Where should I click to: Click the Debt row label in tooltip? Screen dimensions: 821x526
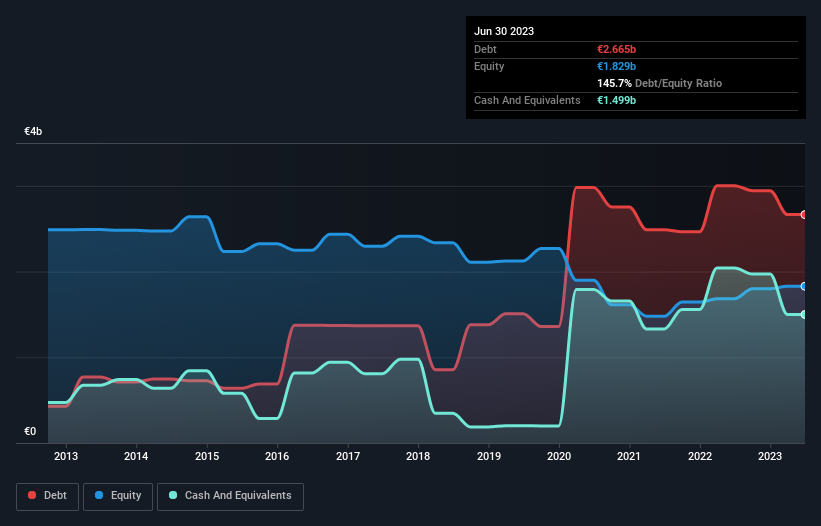[x=485, y=49]
